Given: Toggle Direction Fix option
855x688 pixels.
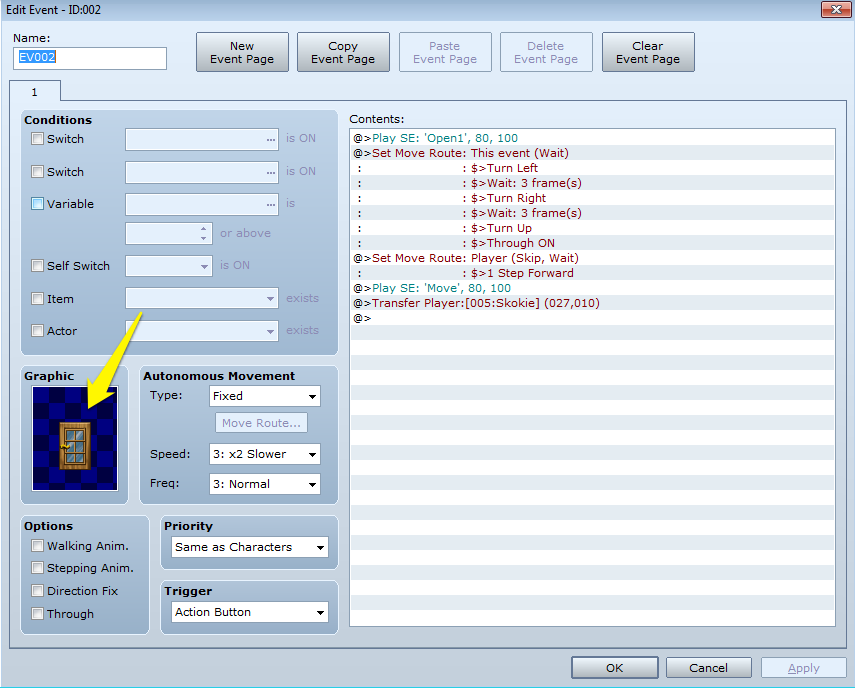Looking at the screenshot, I should coord(37,591).
